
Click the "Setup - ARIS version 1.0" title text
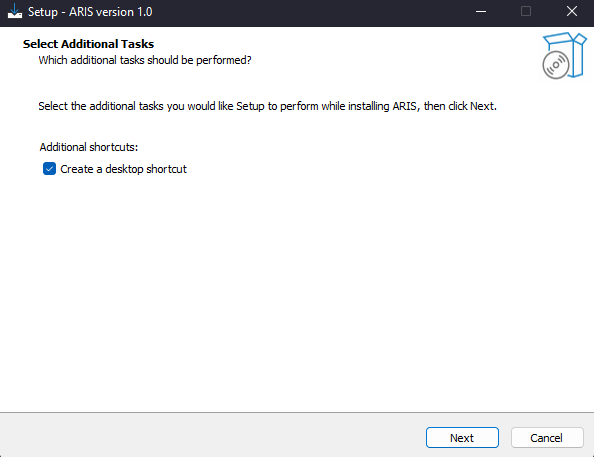tap(90, 12)
